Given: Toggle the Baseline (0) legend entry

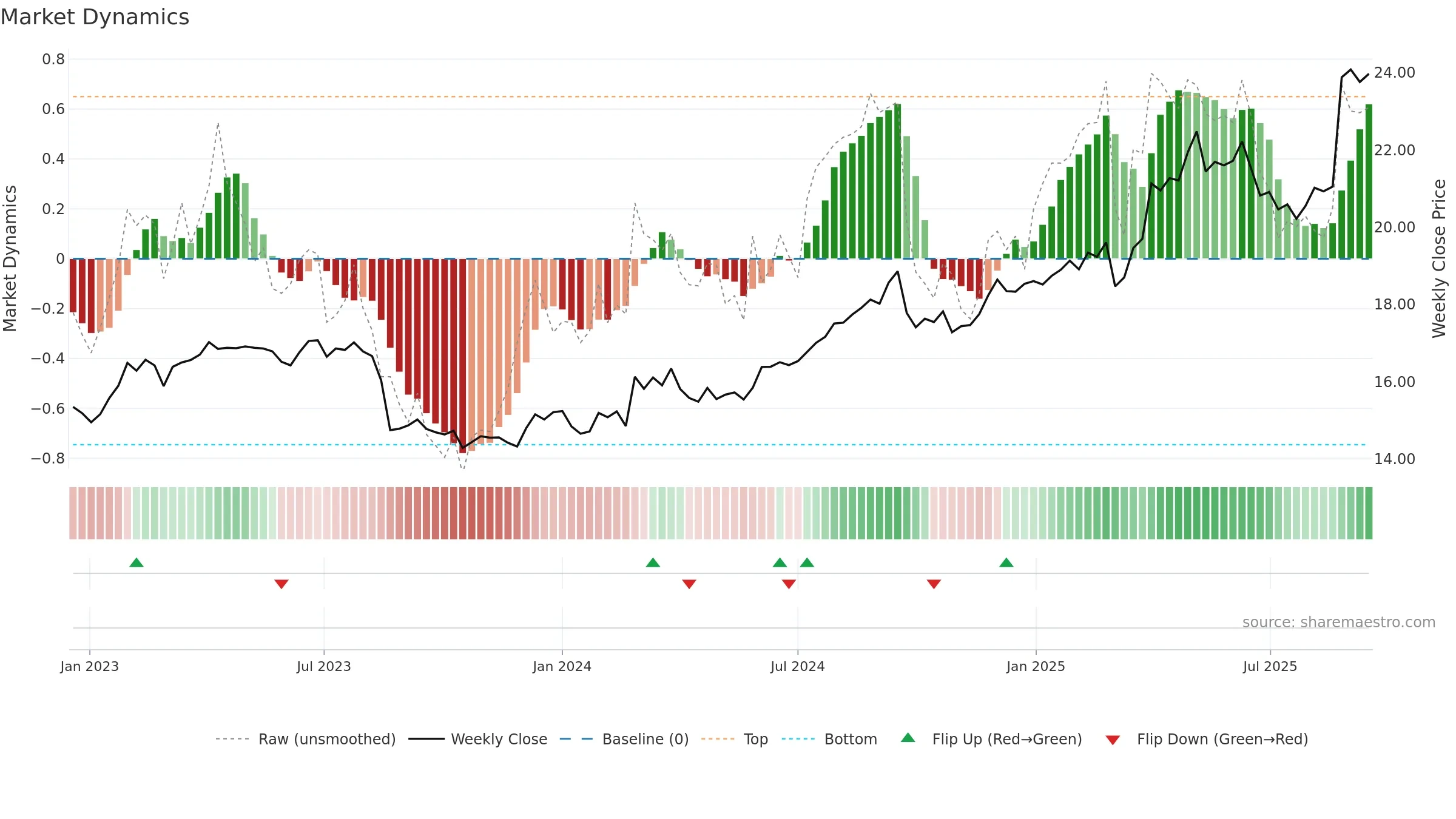Looking at the screenshot, I should click(x=624, y=739).
